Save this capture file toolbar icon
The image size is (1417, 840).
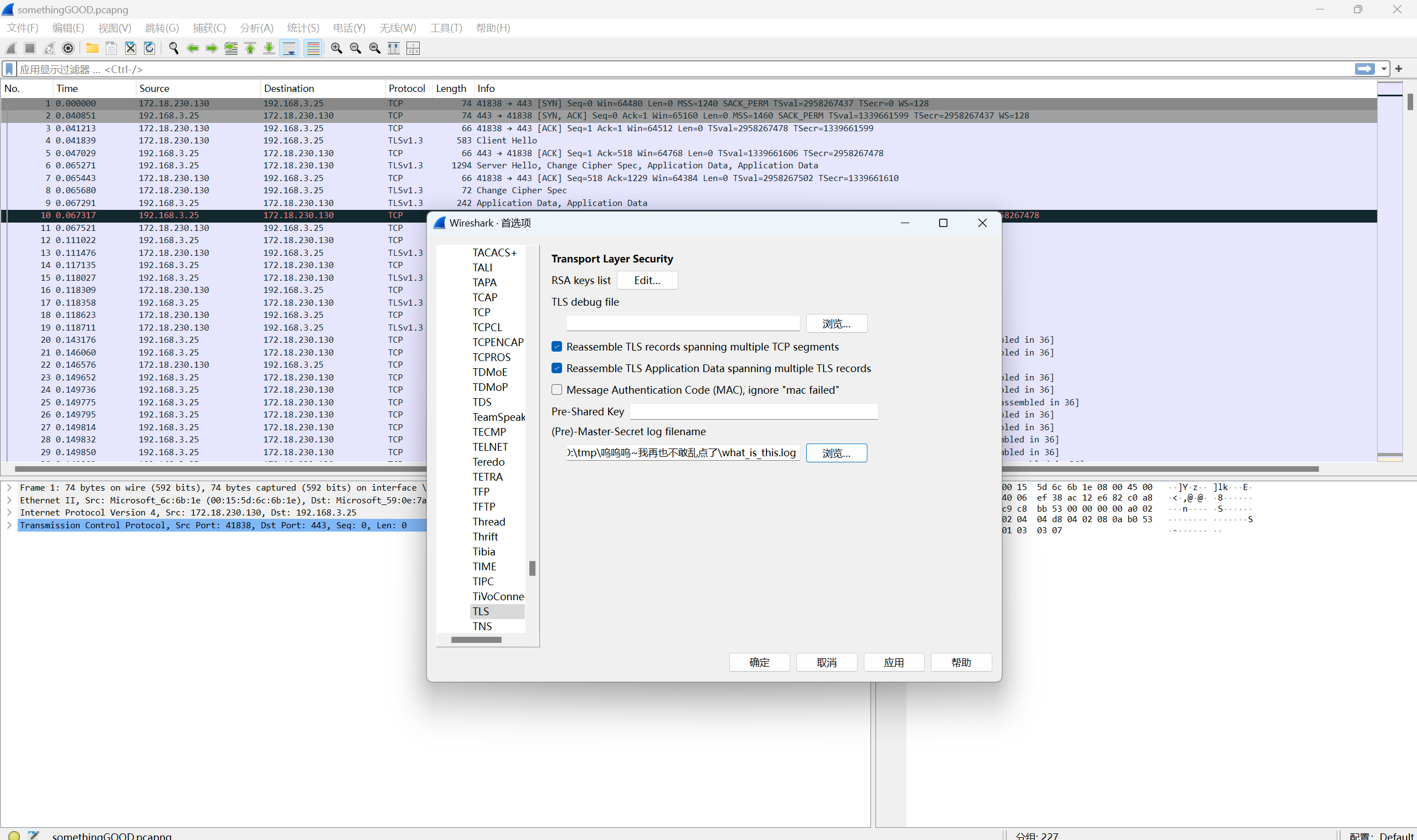pos(111,48)
